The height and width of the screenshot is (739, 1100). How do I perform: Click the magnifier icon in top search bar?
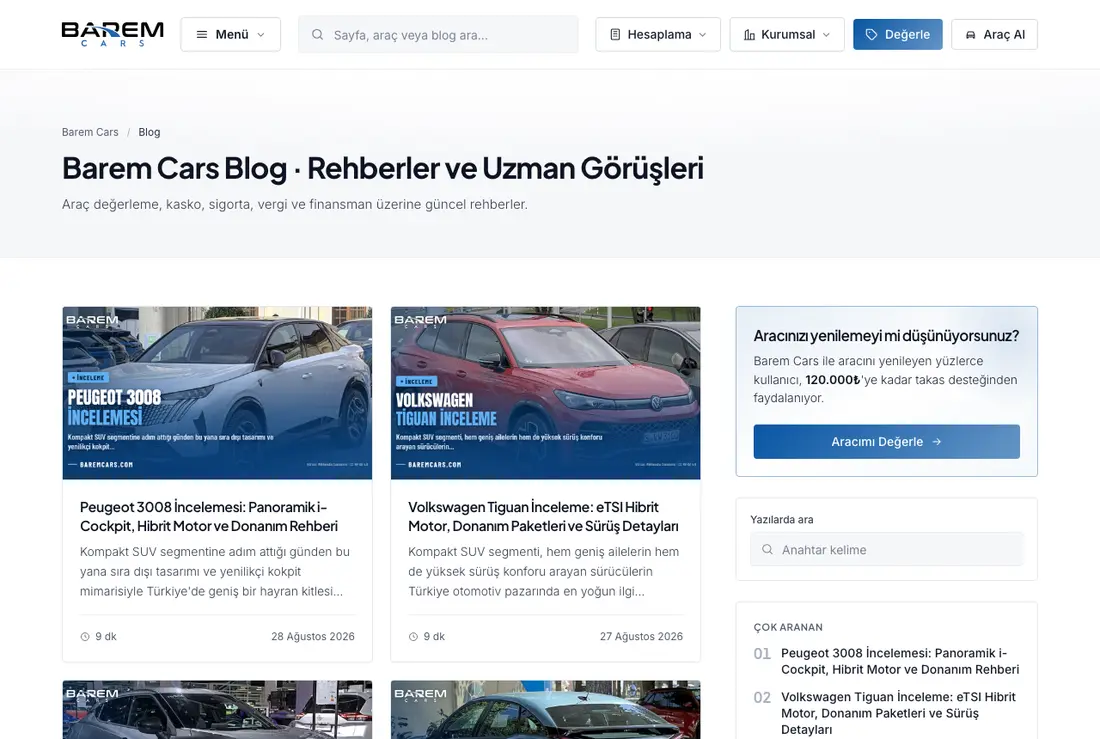317,34
